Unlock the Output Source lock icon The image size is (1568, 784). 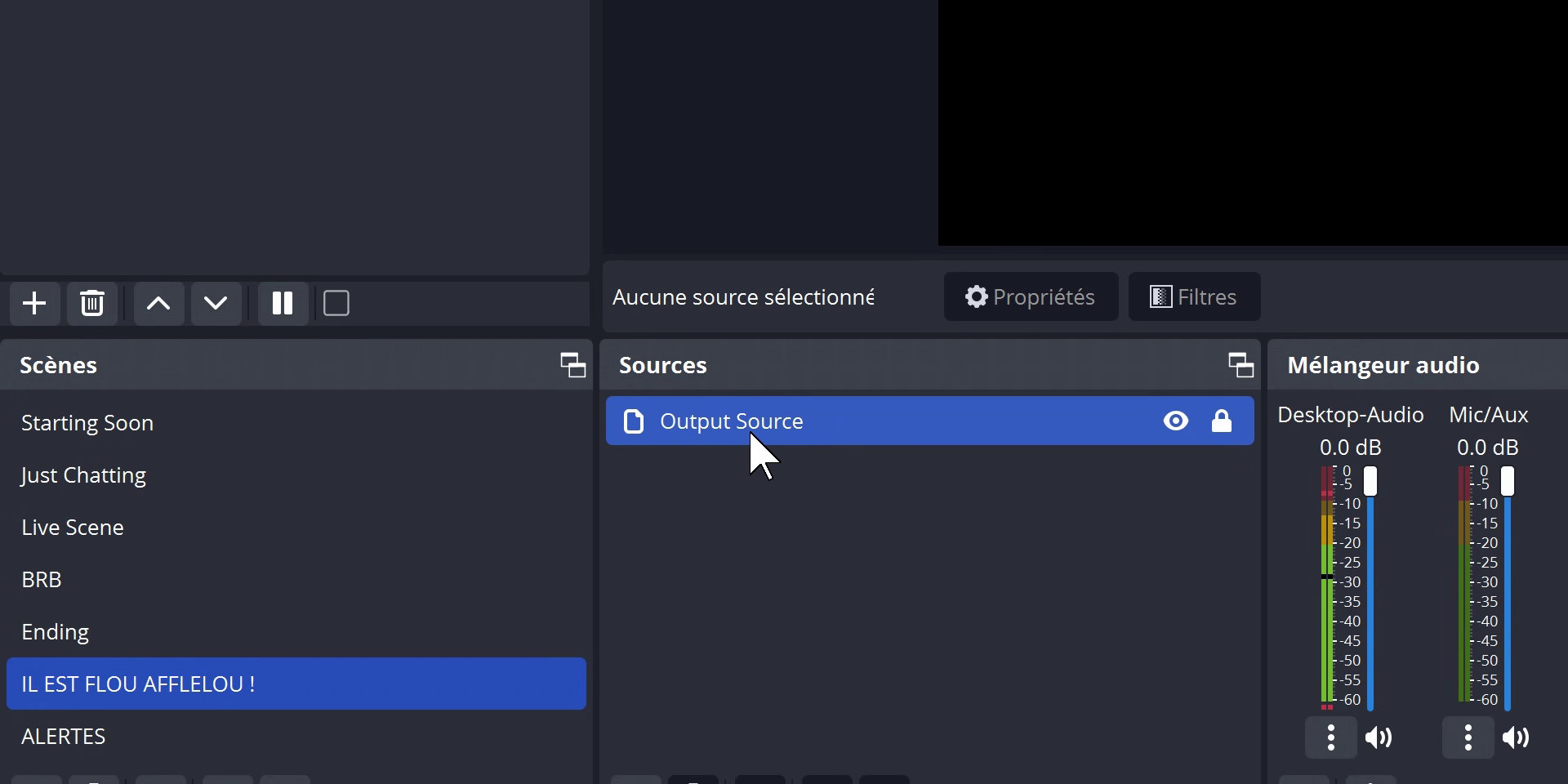[x=1221, y=421]
